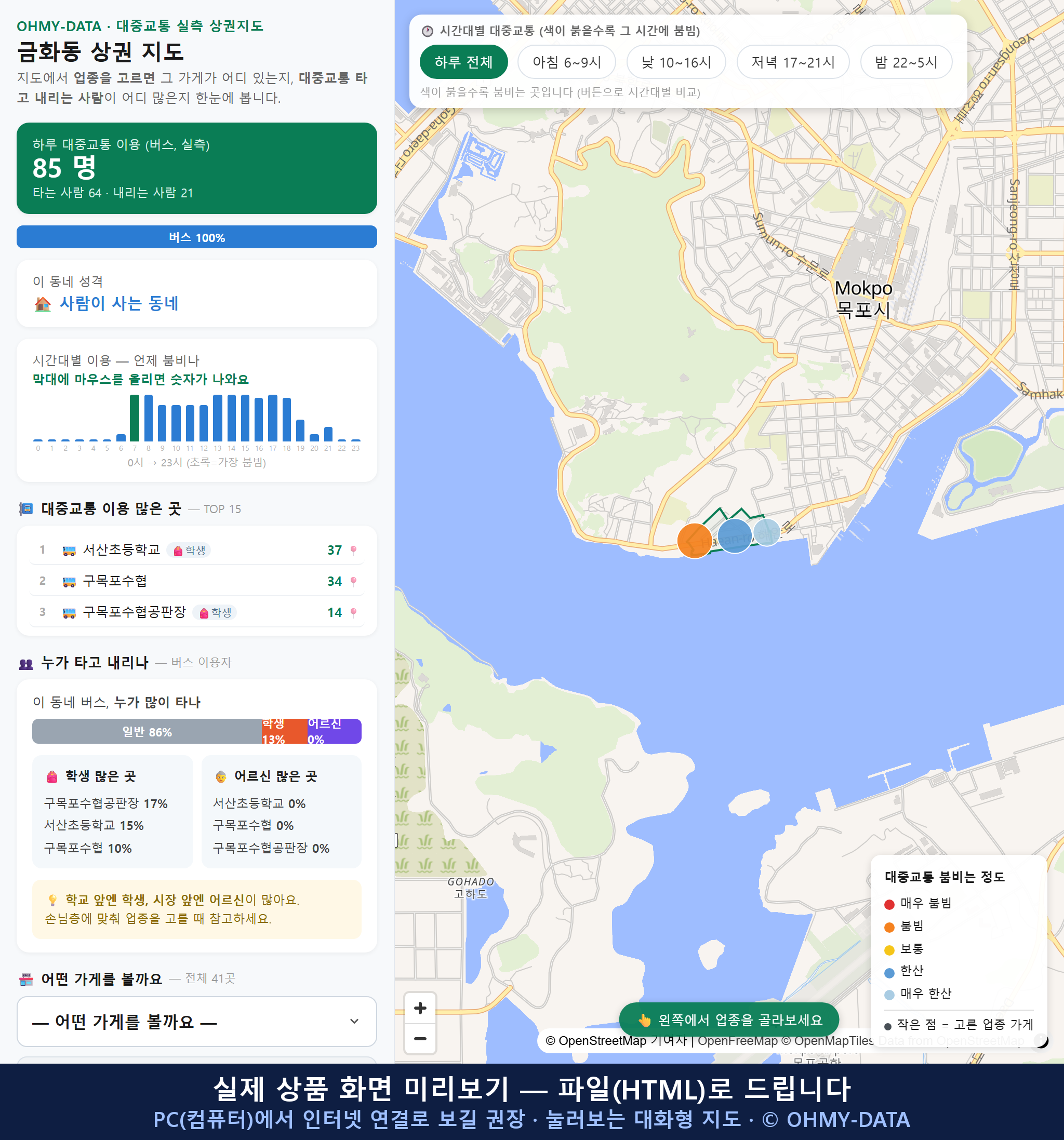Click the lightbulb icon in the yellow tip box

[x=53, y=900]
